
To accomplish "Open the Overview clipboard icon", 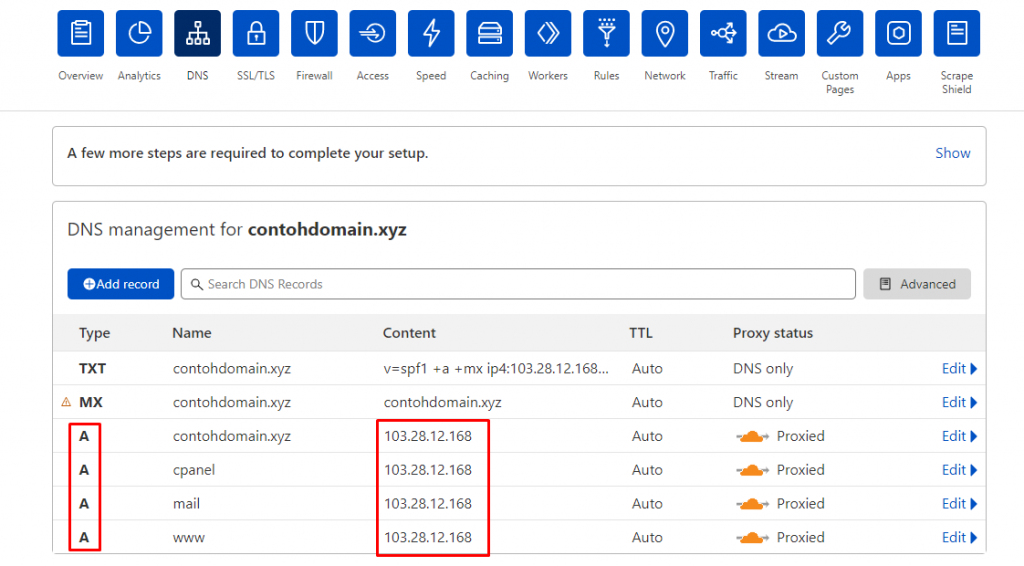I will pyautogui.click(x=80, y=34).
